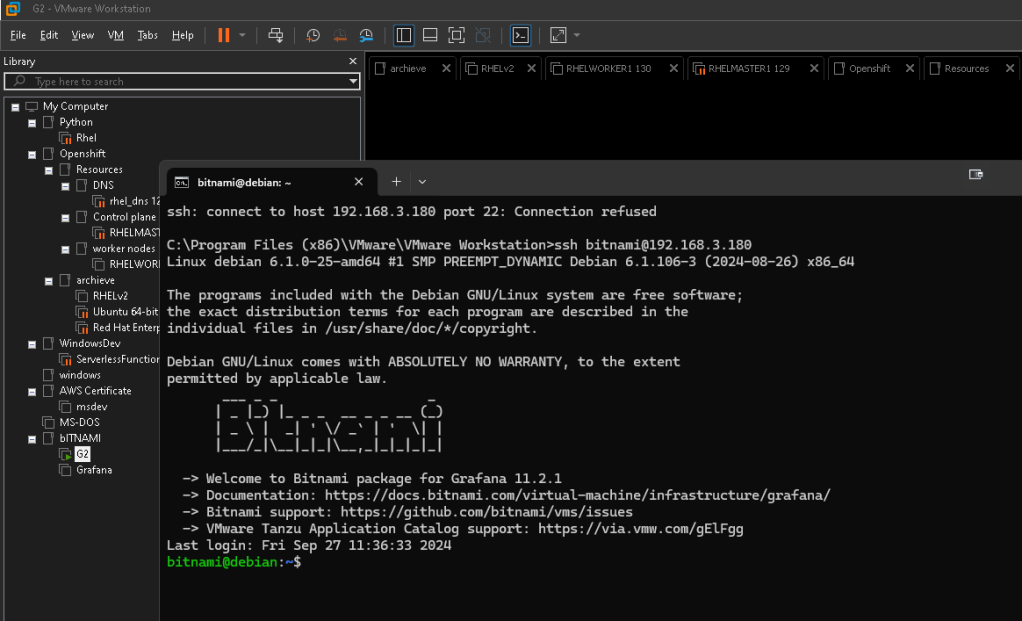Switch to the Openshift tab
1022x621 pixels.
[x=869, y=68]
